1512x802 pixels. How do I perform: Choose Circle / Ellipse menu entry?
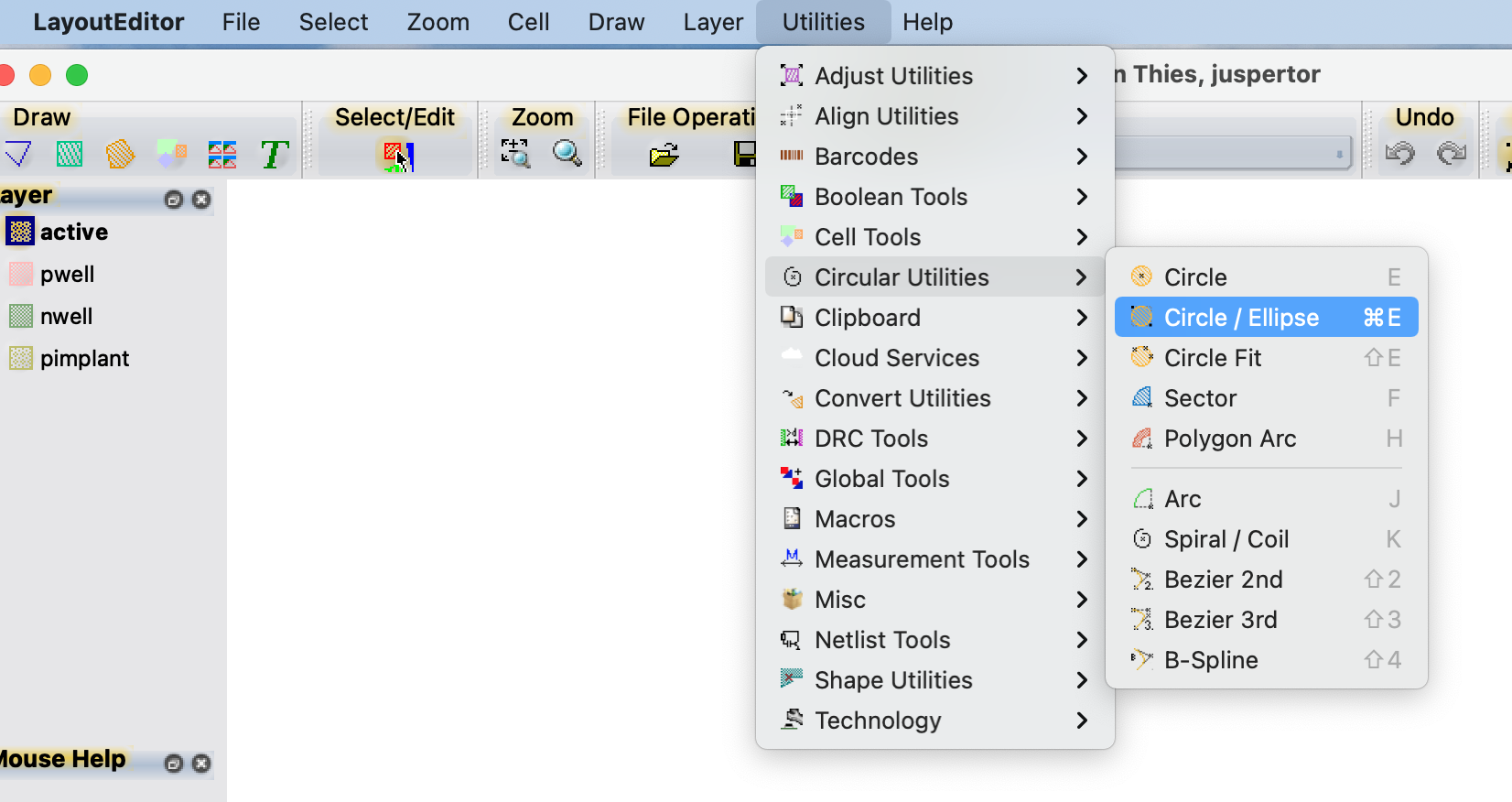pos(1267,318)
